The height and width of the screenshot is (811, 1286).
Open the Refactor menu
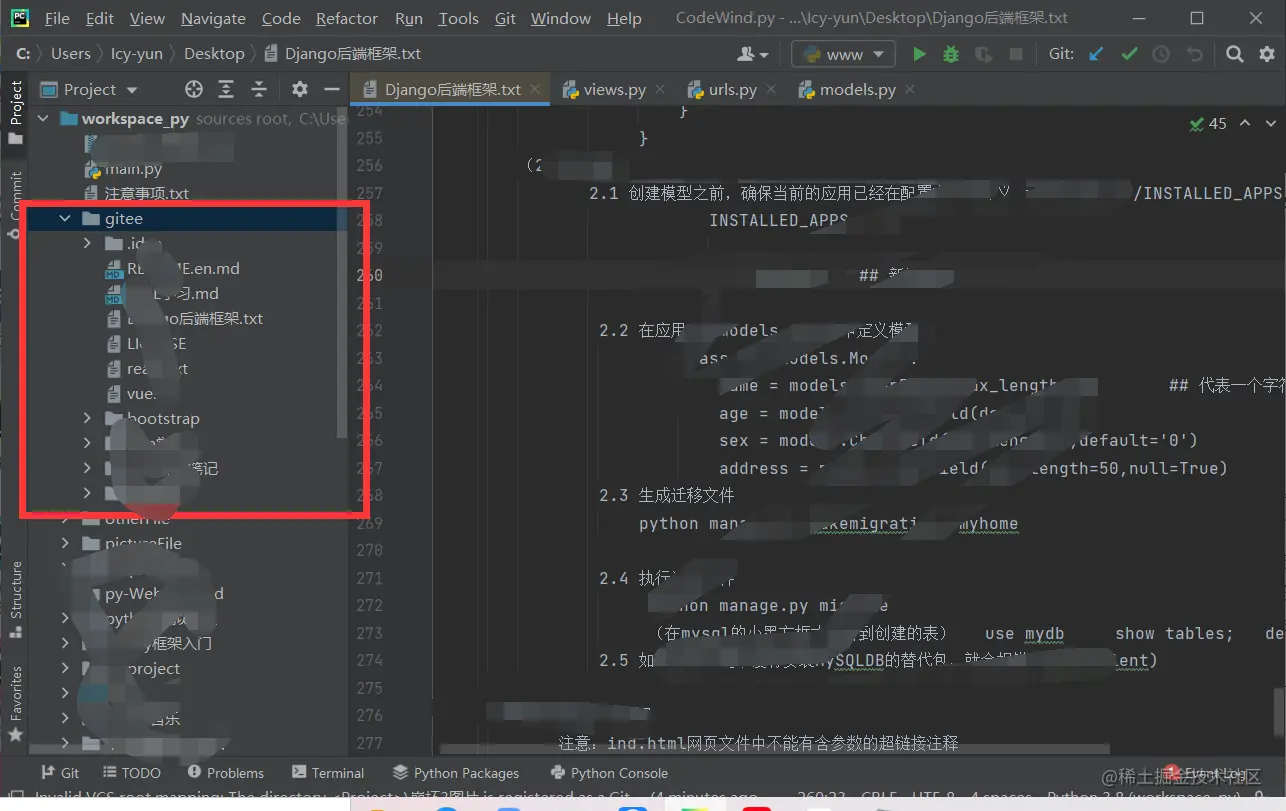(348, 18)
